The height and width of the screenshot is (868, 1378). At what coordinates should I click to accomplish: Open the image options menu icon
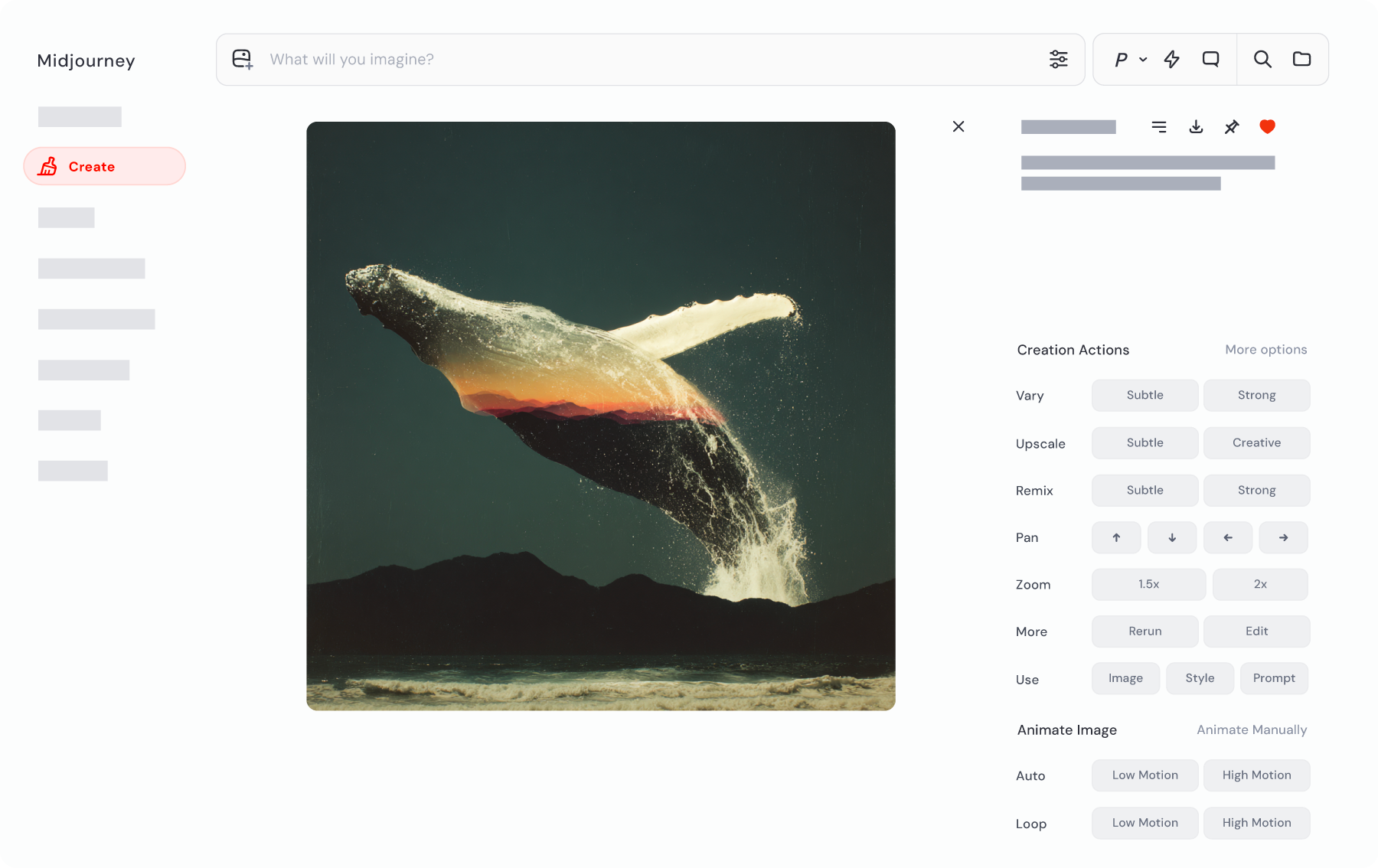(1159, 127)
